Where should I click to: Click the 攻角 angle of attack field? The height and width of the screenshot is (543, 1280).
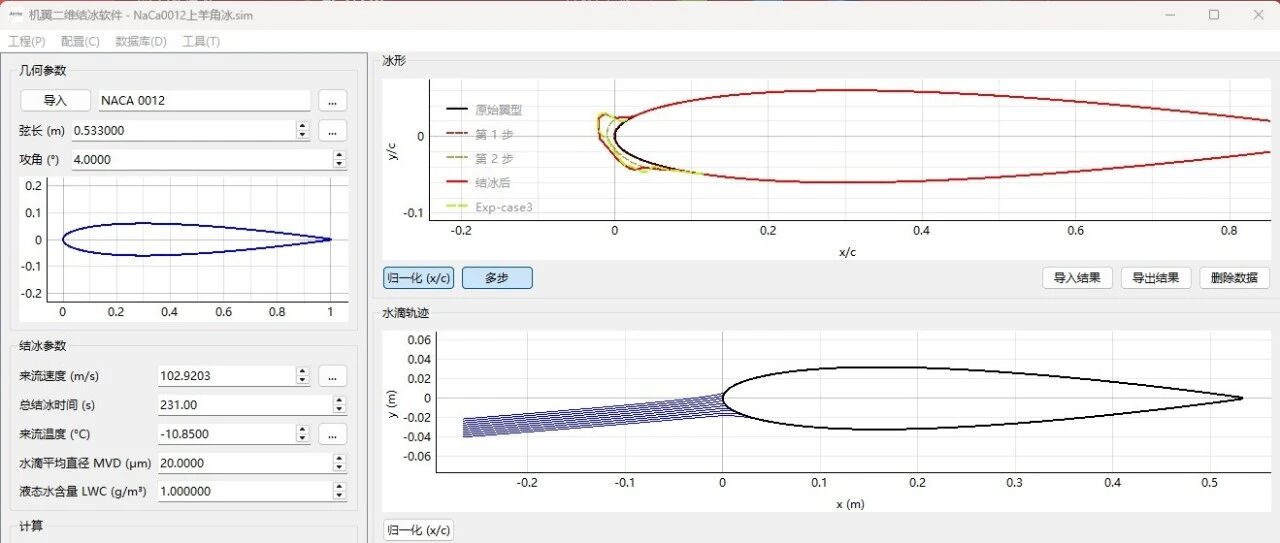click(x=201, y=159)
